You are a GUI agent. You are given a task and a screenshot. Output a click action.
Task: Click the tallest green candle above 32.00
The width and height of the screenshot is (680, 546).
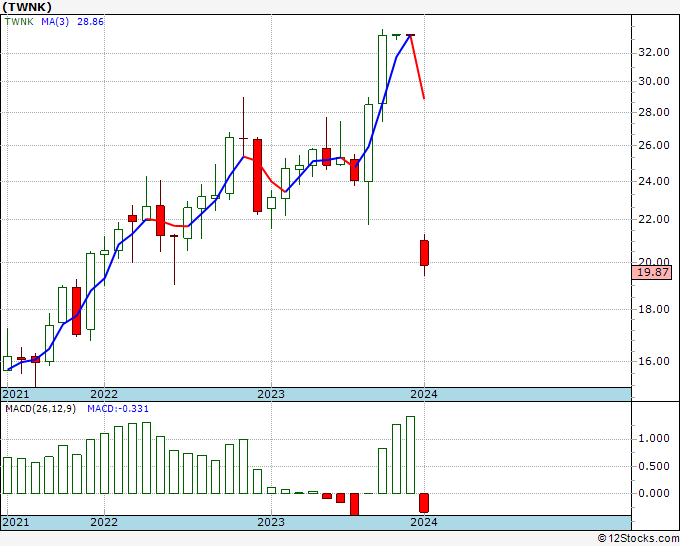(x=382, y=69)
